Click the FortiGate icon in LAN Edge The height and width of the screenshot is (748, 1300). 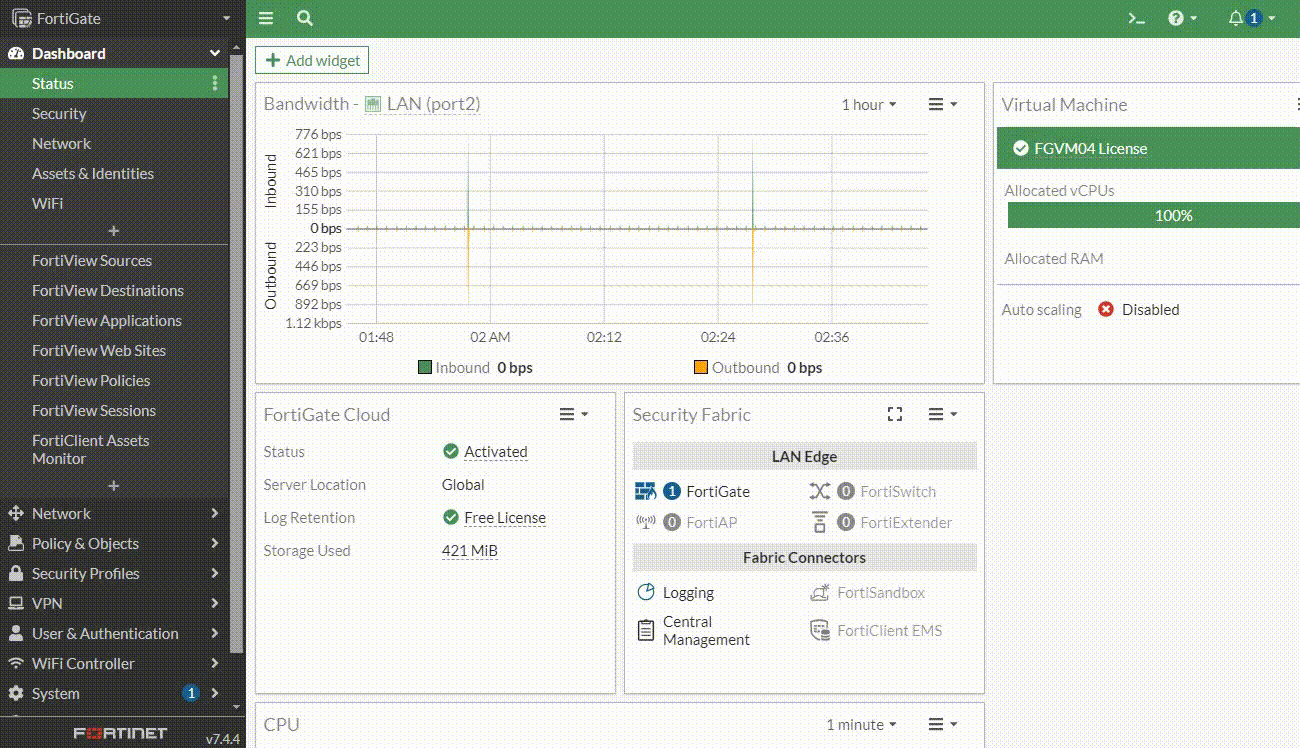pos(645,491)
